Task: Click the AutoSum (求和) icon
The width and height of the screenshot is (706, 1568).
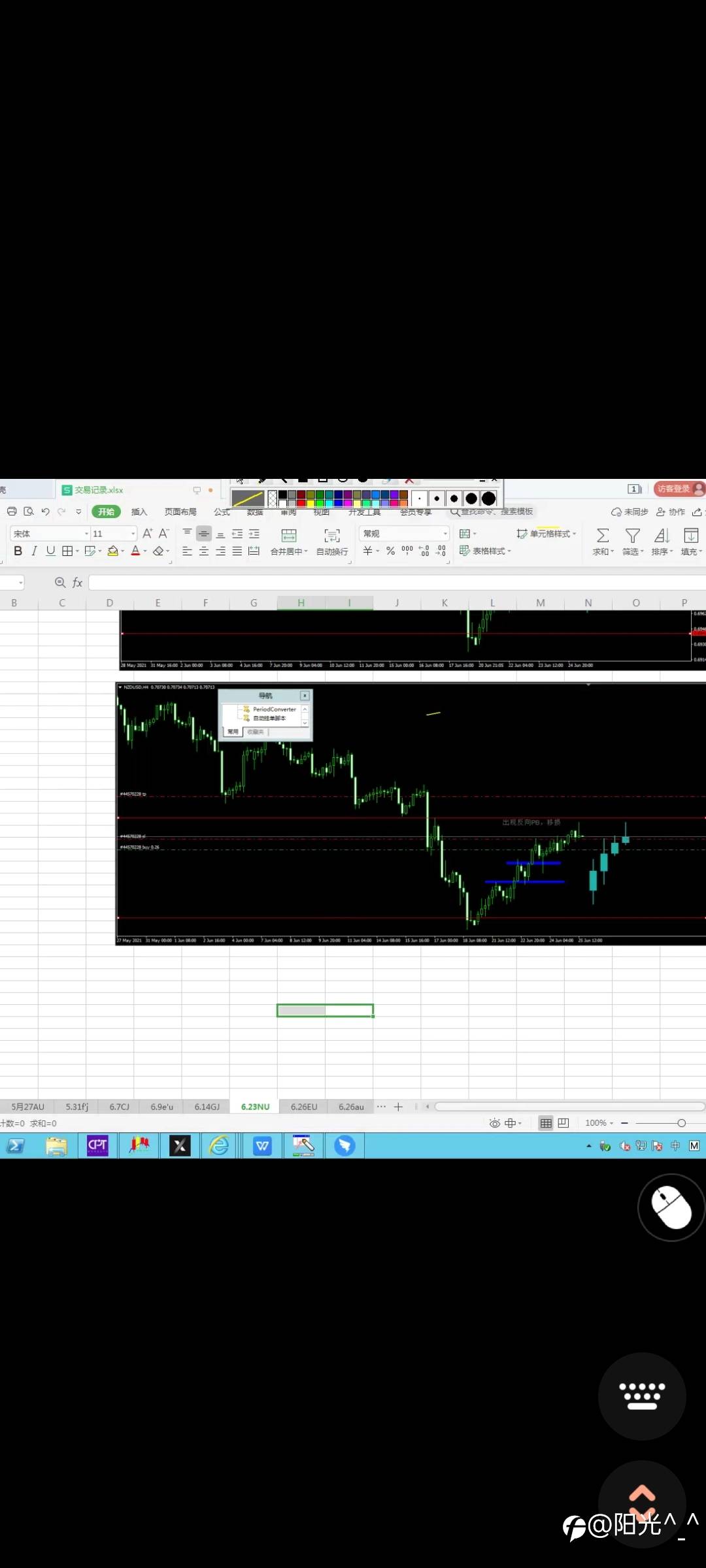Action: 602,536
